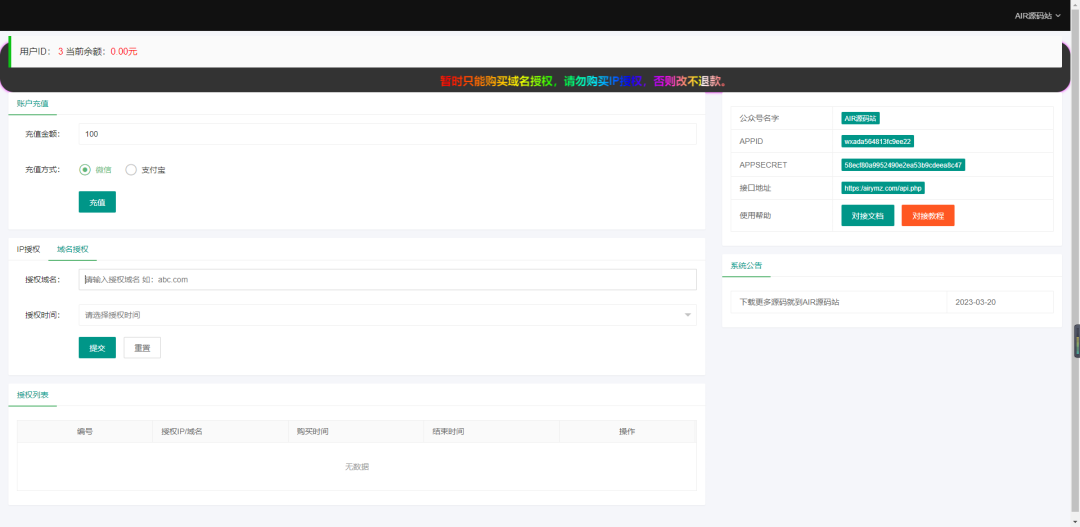Click the airymz.com api.php URL badge
This screenshot has width=1080, height=527.
(x=883, y=188)
